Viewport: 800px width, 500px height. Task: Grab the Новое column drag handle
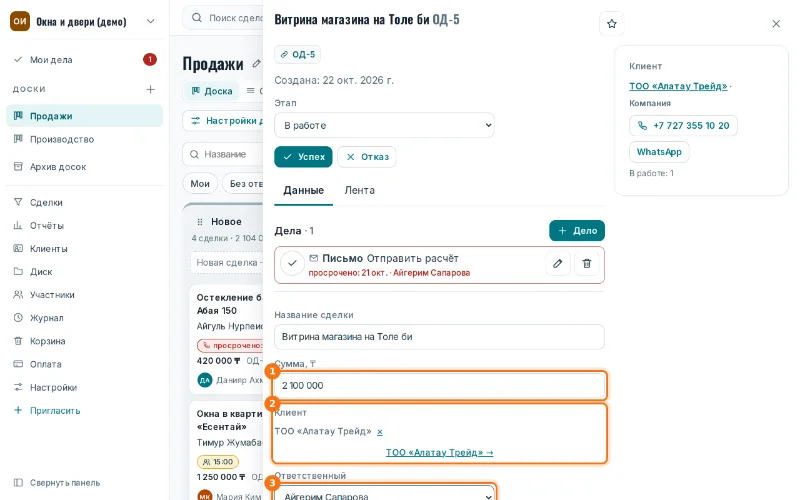point(200,222)
